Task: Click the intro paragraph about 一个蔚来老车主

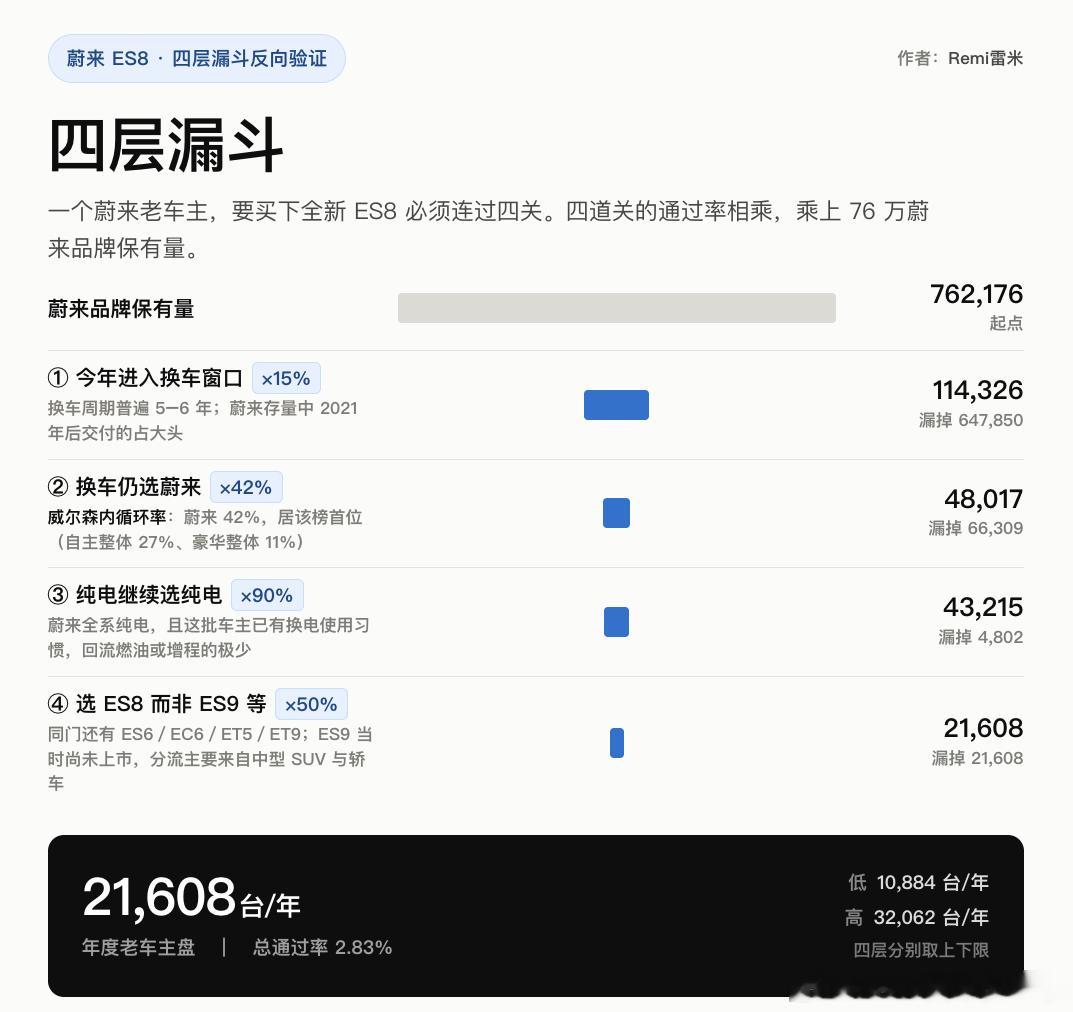Action: point(488,230)
